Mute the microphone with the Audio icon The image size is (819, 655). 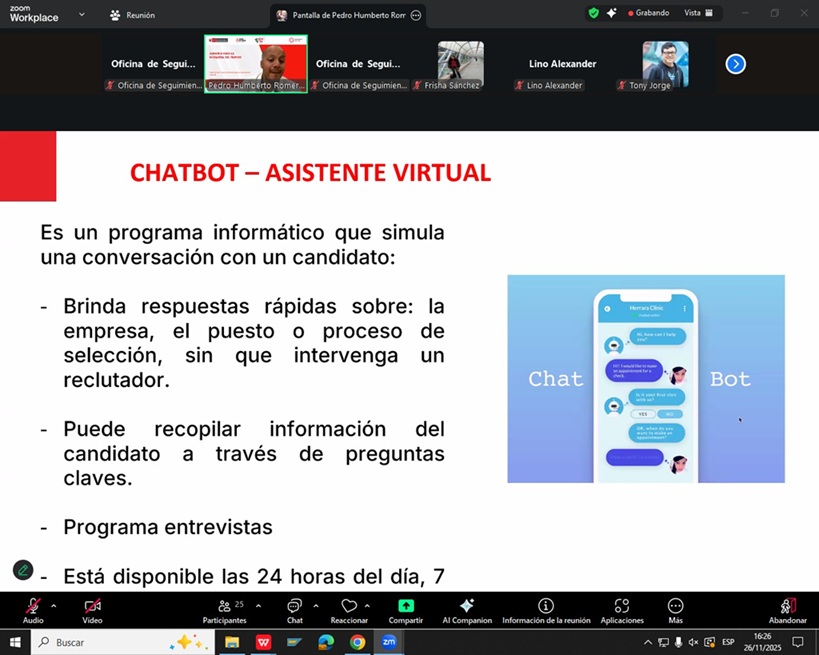coord(31,608)
